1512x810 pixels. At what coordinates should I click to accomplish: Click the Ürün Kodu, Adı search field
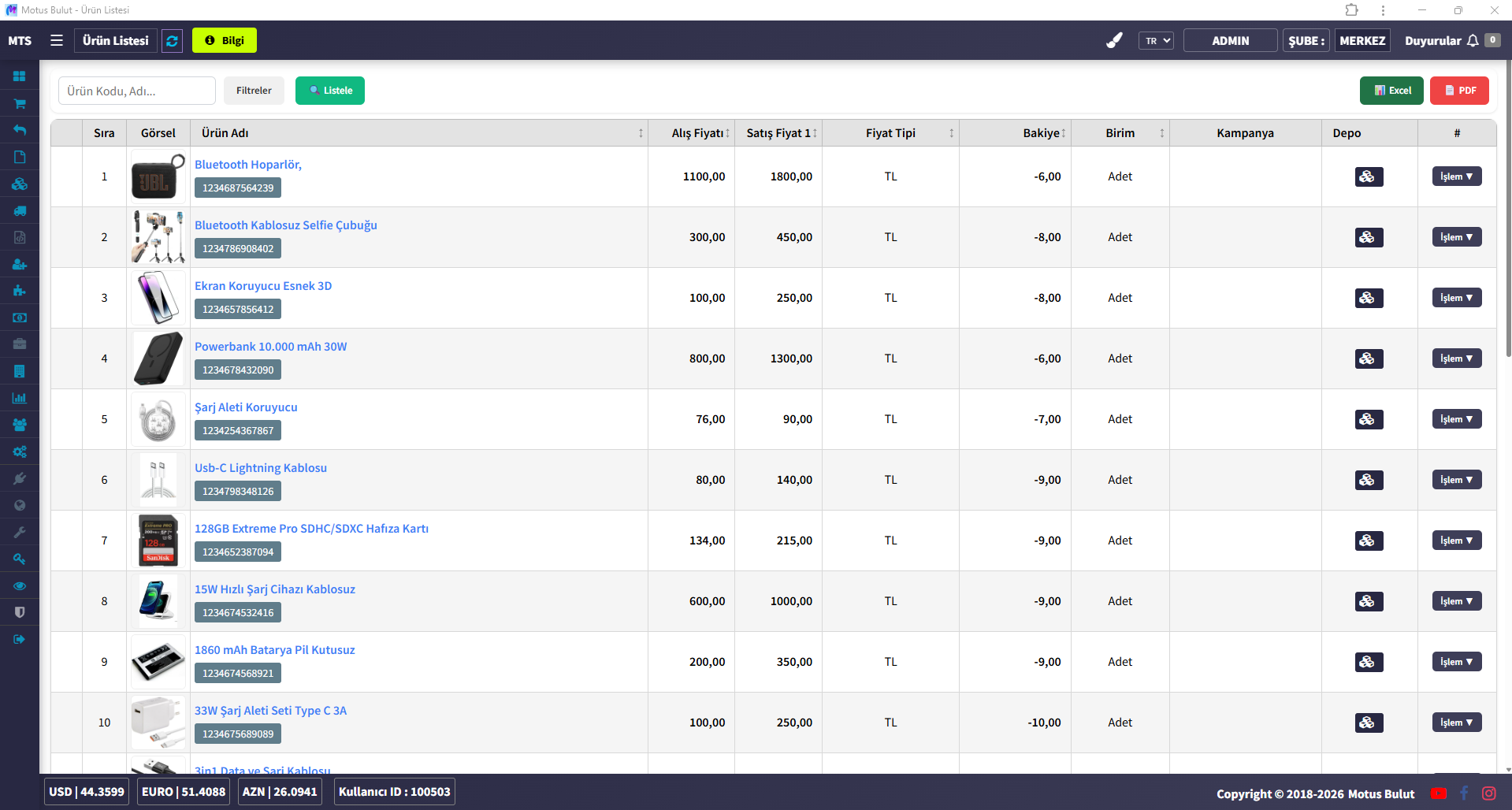pyautogui.click(x=137, y=91)
